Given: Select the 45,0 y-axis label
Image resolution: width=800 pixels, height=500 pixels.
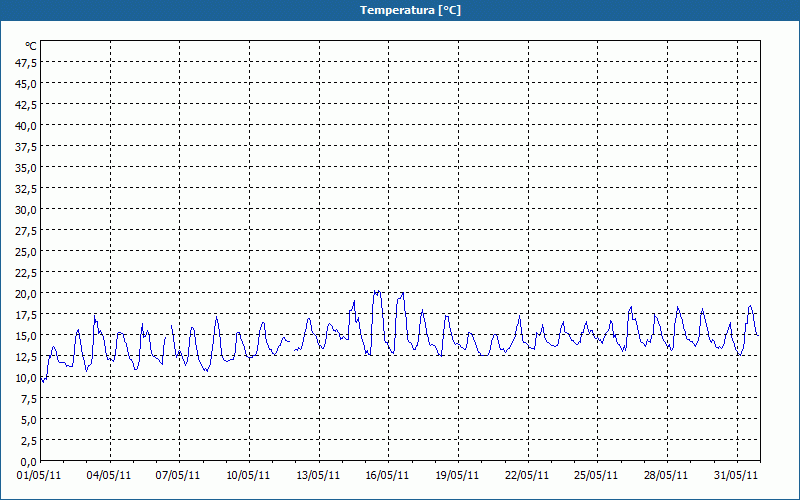Looking at the screenshot, I should 27,84.
